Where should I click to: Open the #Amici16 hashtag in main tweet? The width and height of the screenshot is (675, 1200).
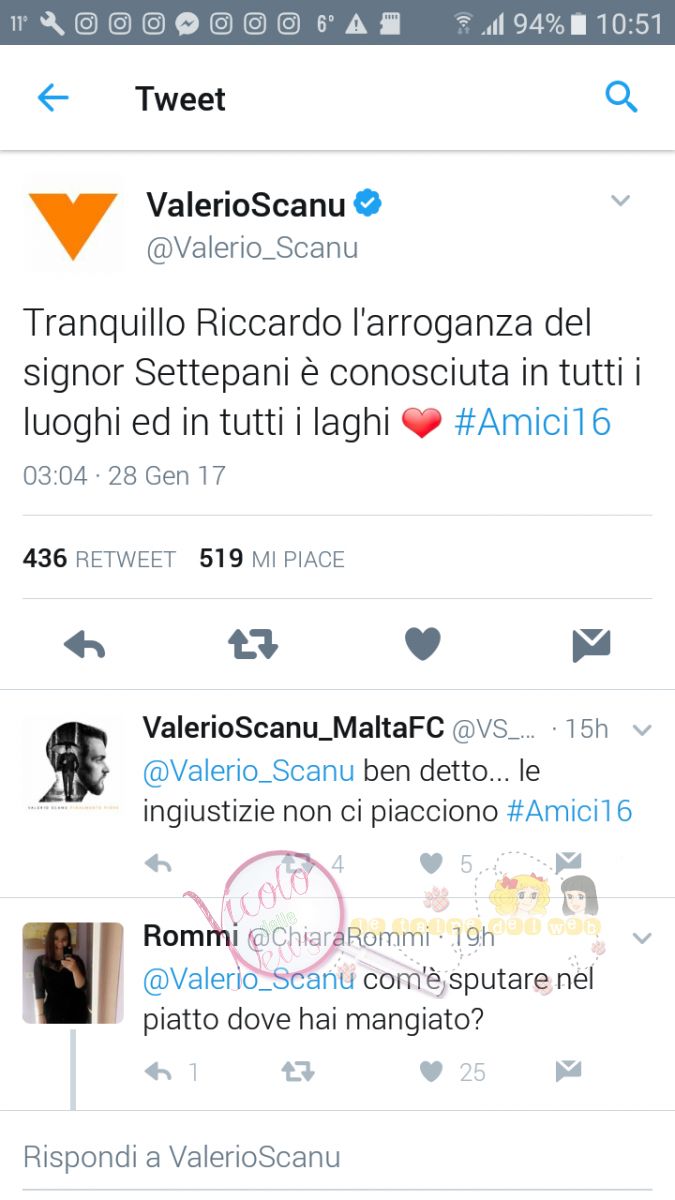(x=532, y=422)
